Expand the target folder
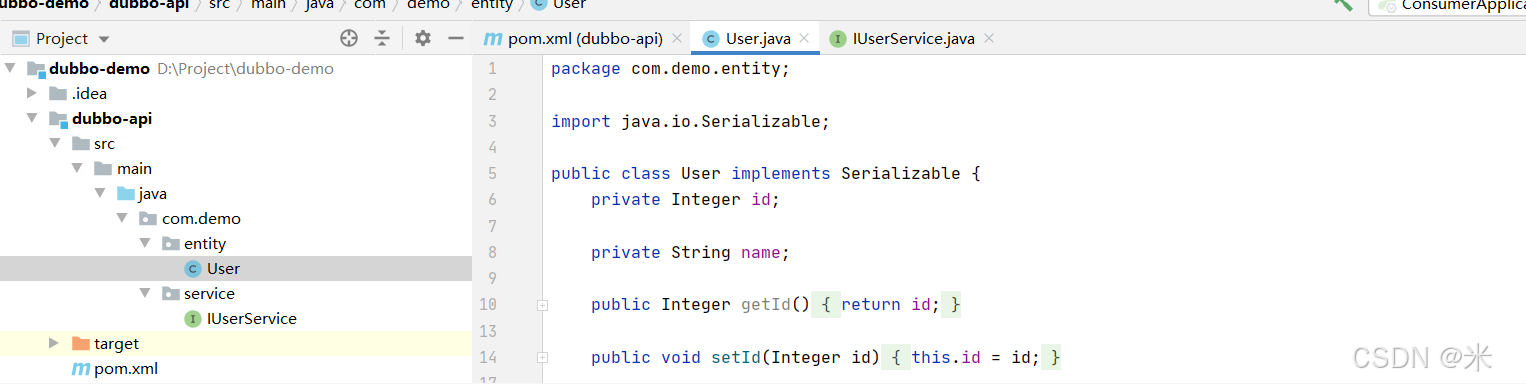Image resolution: width=1526 pixels, height=384 pixels. (54, 343)
